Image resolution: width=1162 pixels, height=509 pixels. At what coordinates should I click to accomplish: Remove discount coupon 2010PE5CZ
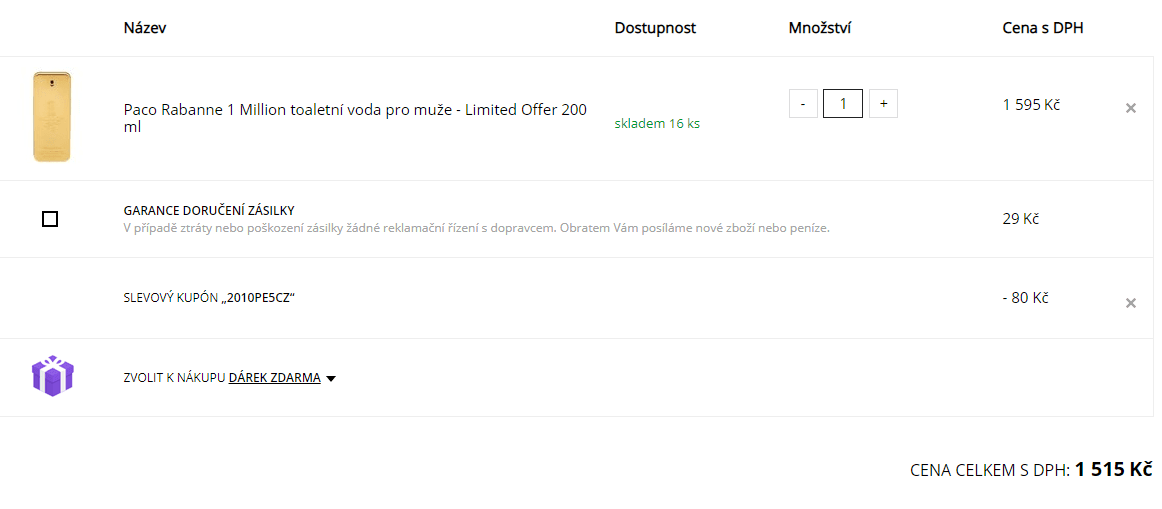pyautogui.click(x=1131, y=303)
